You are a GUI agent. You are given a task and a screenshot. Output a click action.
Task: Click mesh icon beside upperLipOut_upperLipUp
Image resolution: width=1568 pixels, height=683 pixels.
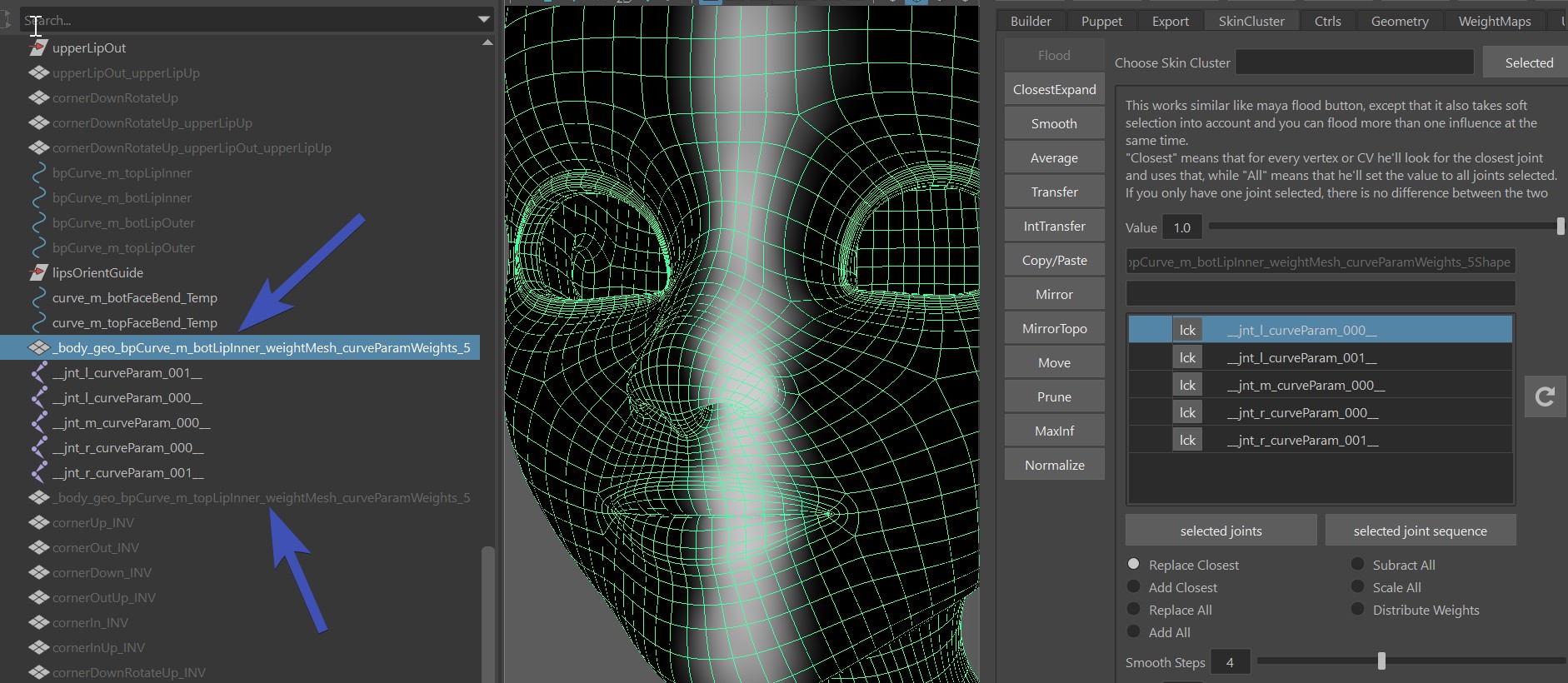[38, 73]
